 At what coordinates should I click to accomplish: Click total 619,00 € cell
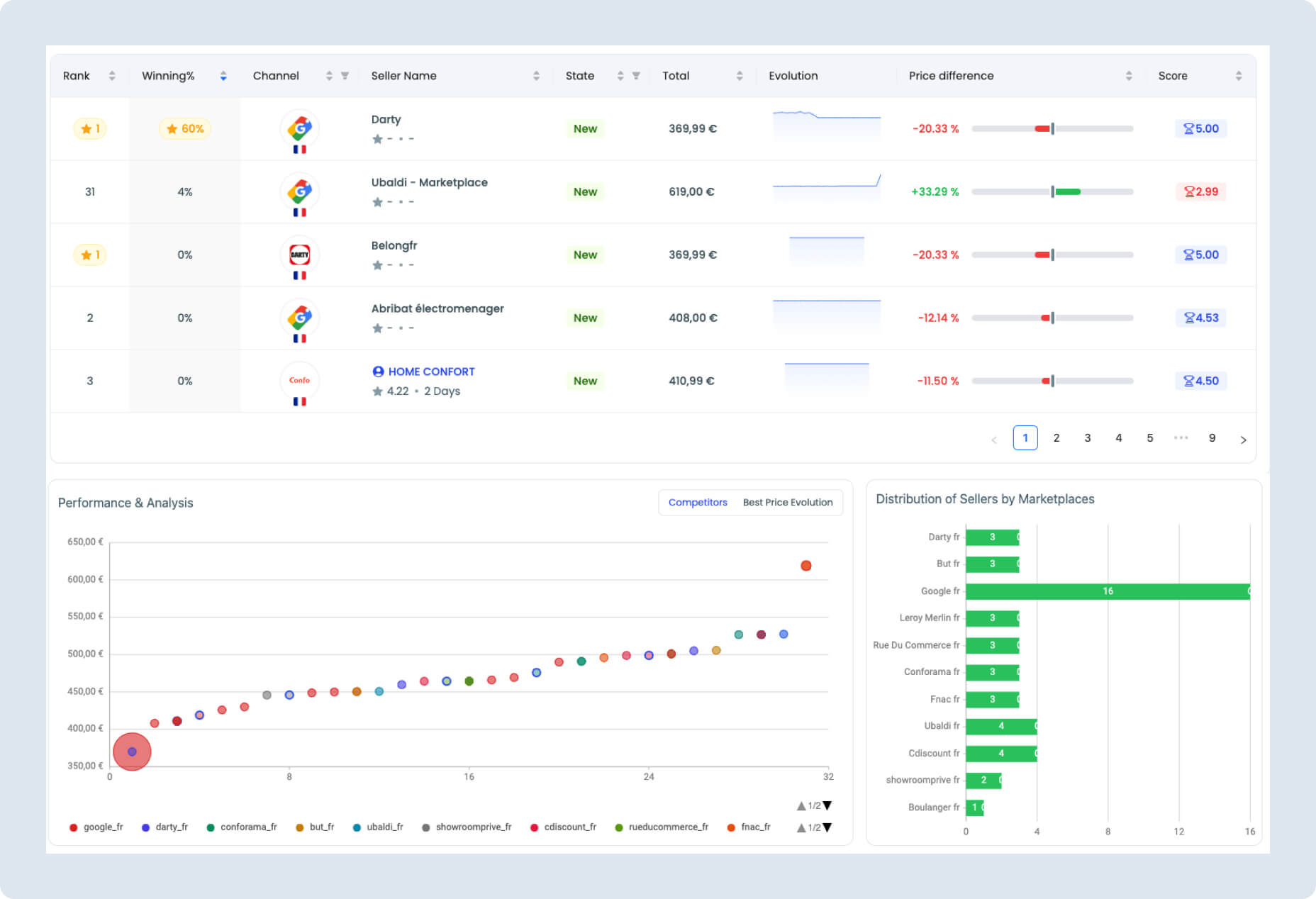coord(691,192)
